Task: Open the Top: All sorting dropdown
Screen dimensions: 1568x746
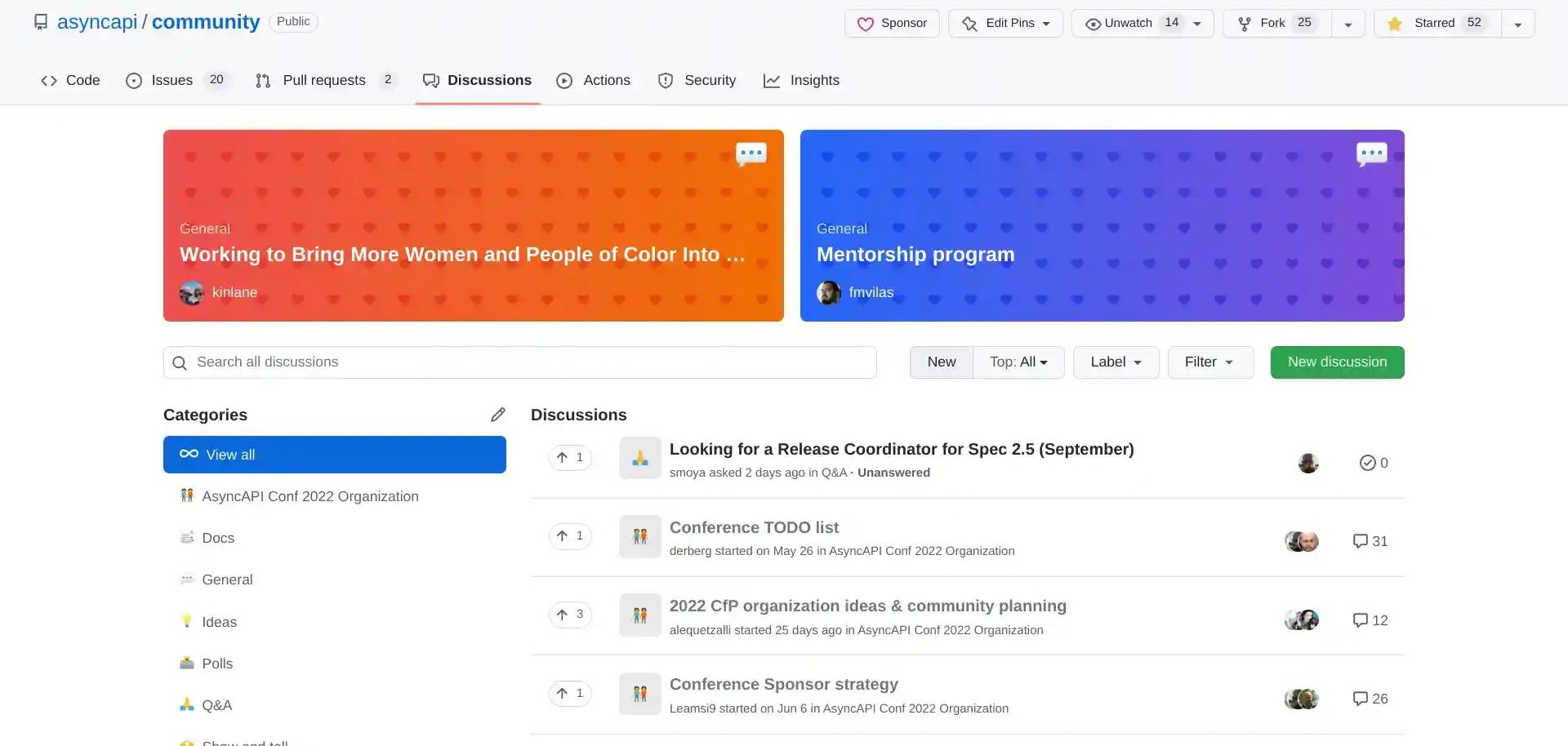Action: click(x=1018, y=362)
